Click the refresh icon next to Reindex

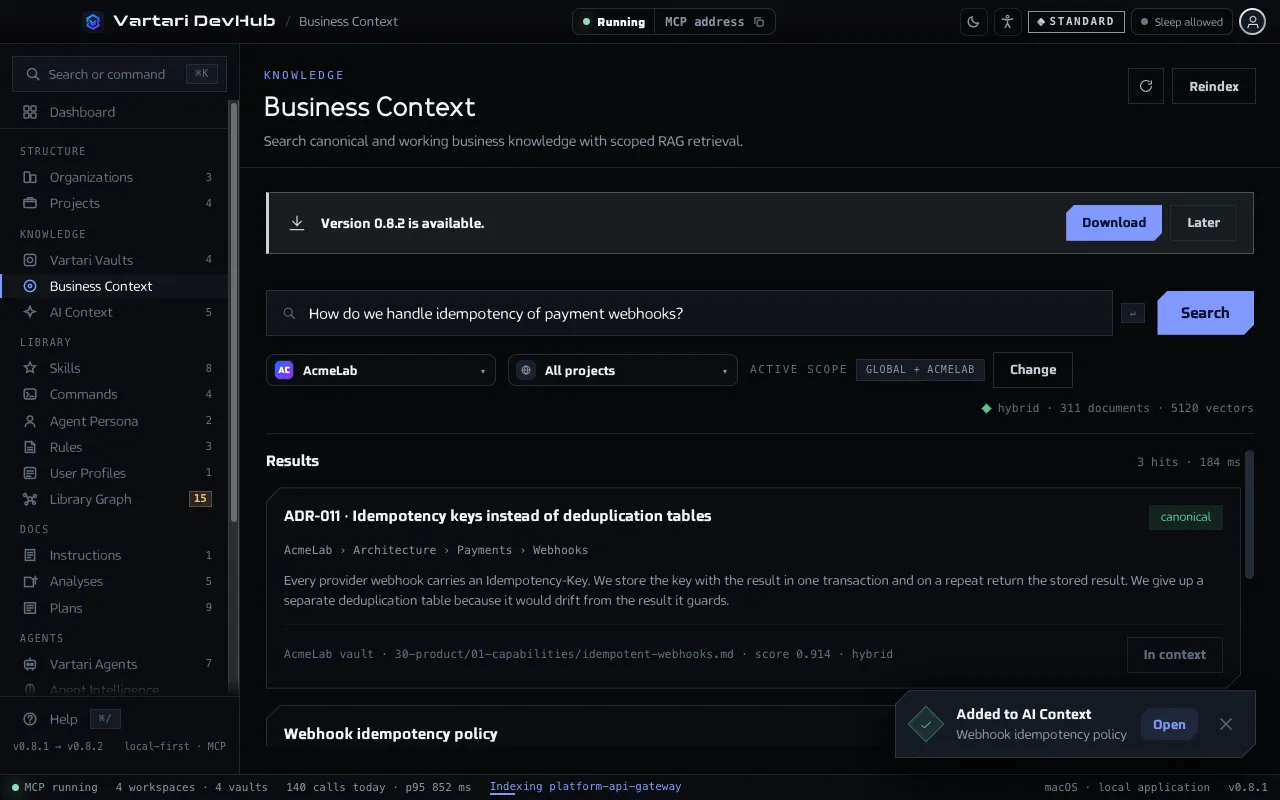pos(1146,86)
